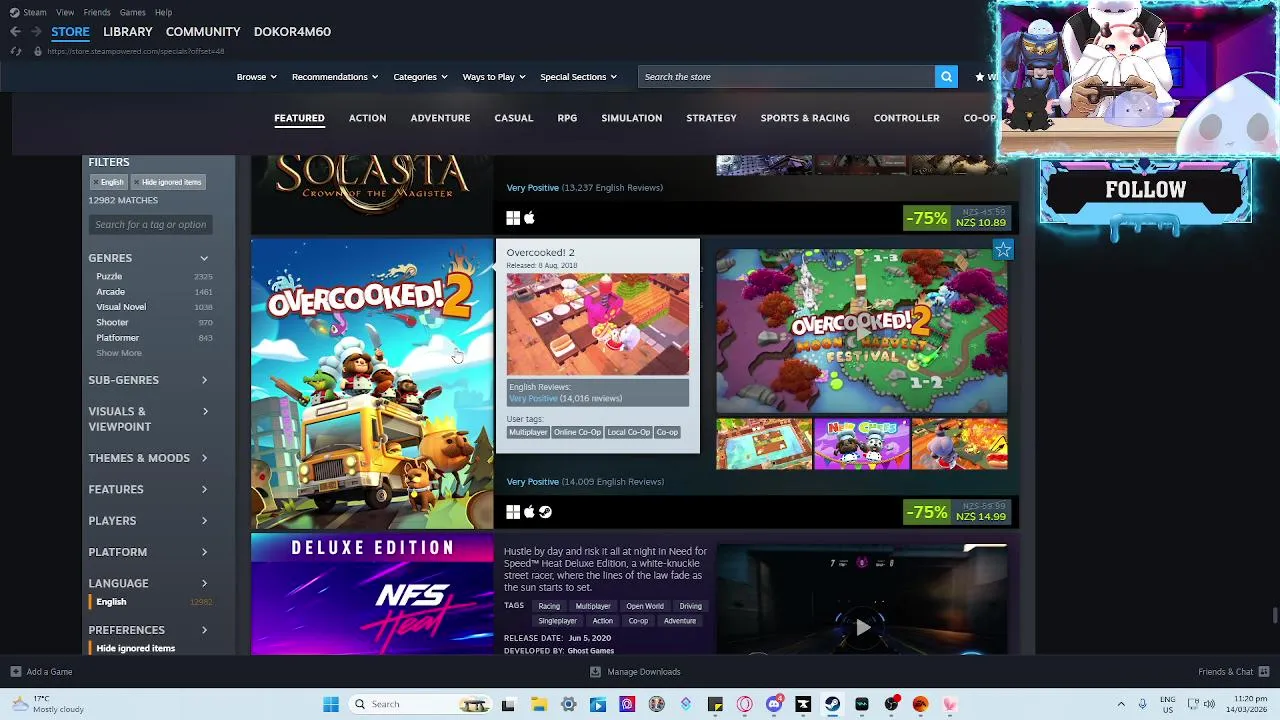Image resolution: width=1280 pixels, height=720 pixels.
Task: Click the Online Co-Op tag on Overcooked tooltip
Action: [x=577, y=432]
